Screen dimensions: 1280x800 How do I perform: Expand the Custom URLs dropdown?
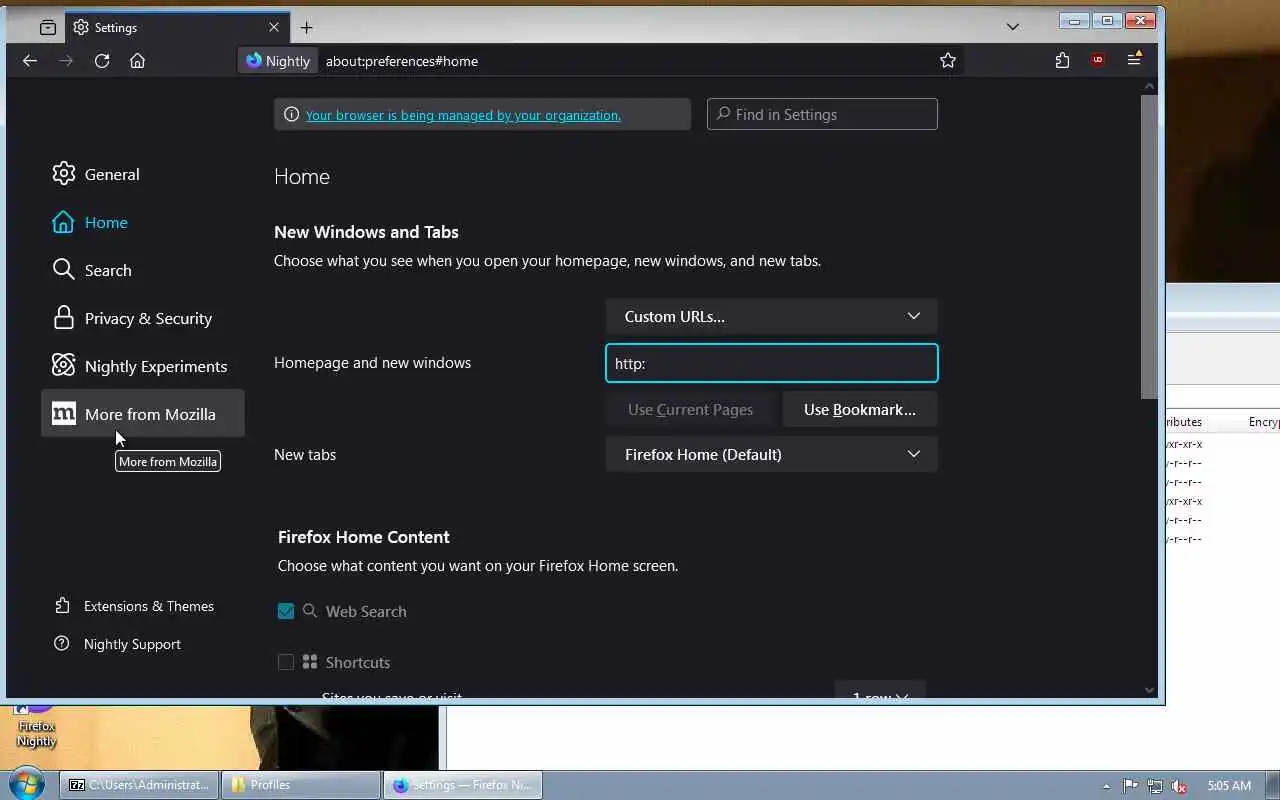(x=771, y=316)
